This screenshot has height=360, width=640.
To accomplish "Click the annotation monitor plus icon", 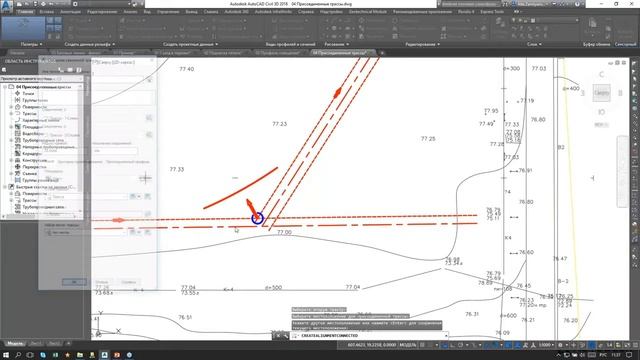I will [573, 345].
